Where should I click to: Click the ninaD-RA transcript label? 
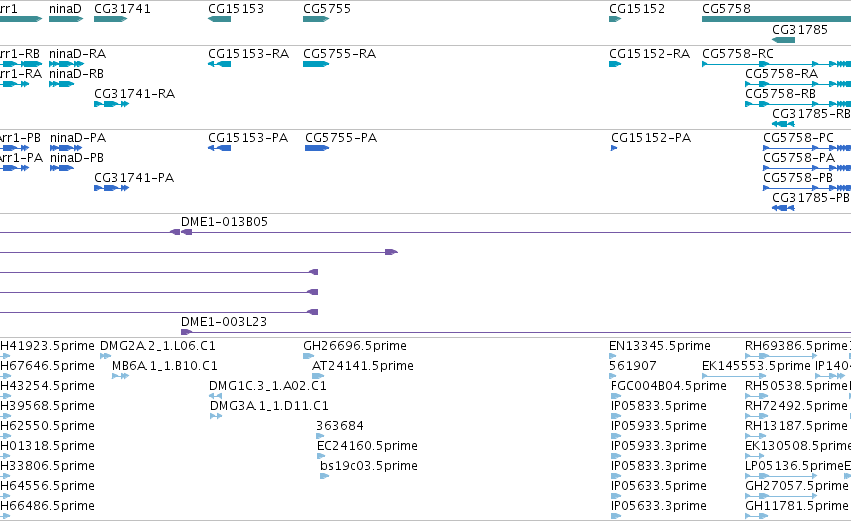coord(78,54)
